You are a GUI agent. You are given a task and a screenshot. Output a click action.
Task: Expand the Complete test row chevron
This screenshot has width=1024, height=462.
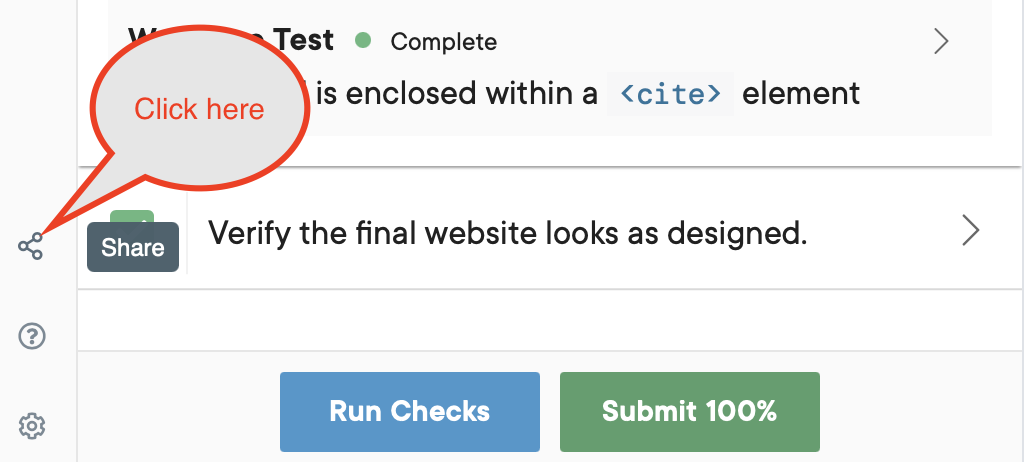(x=940, y=41)
